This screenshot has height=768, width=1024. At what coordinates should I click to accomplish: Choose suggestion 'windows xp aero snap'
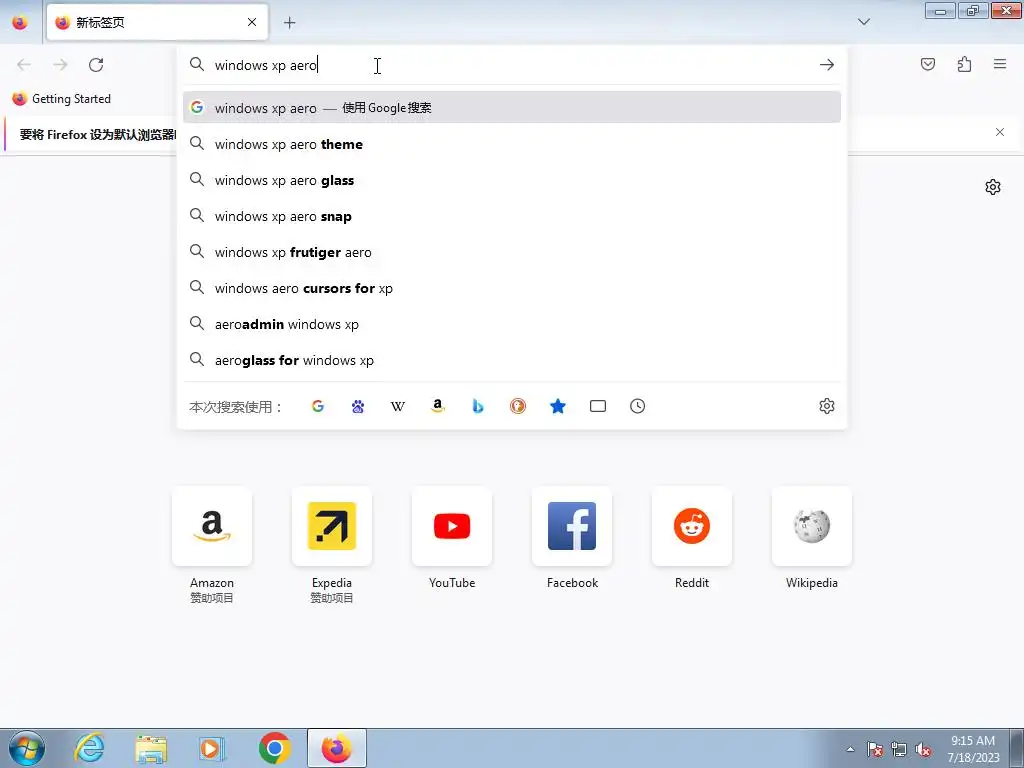[512, 216]
